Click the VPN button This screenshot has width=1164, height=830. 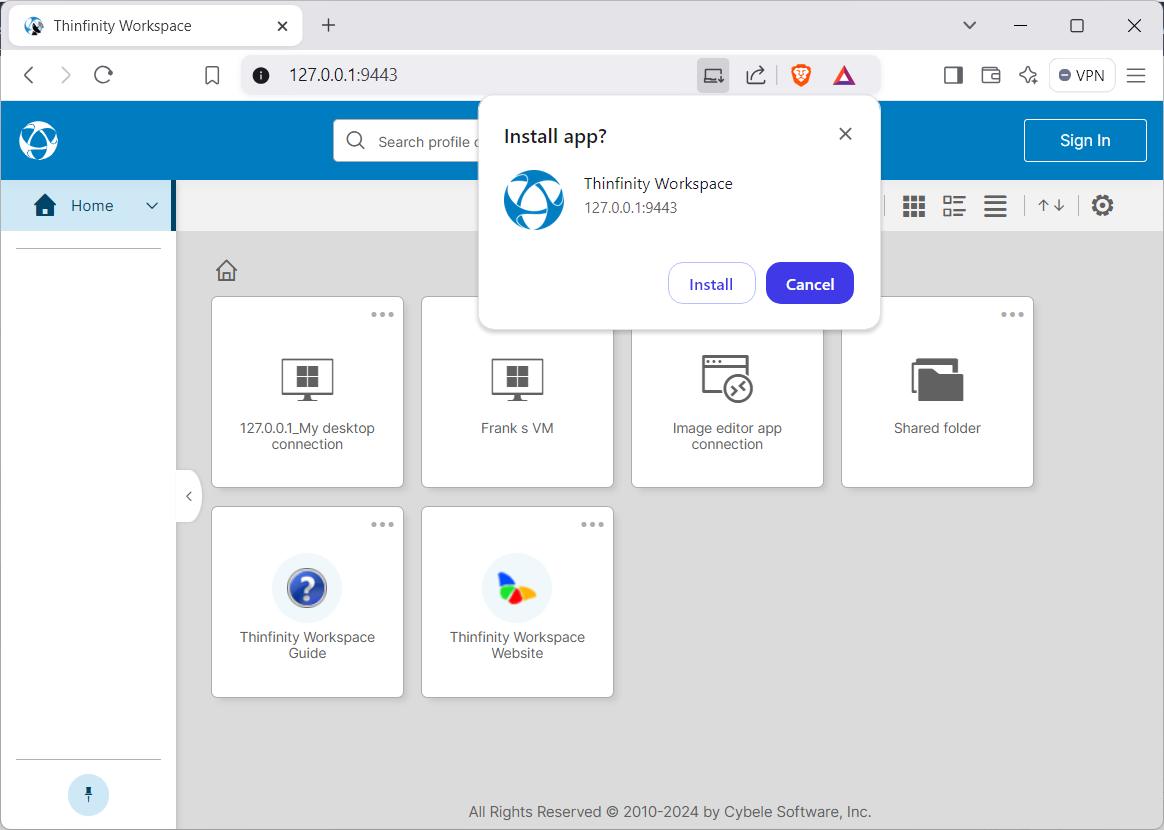point(1082,75)
